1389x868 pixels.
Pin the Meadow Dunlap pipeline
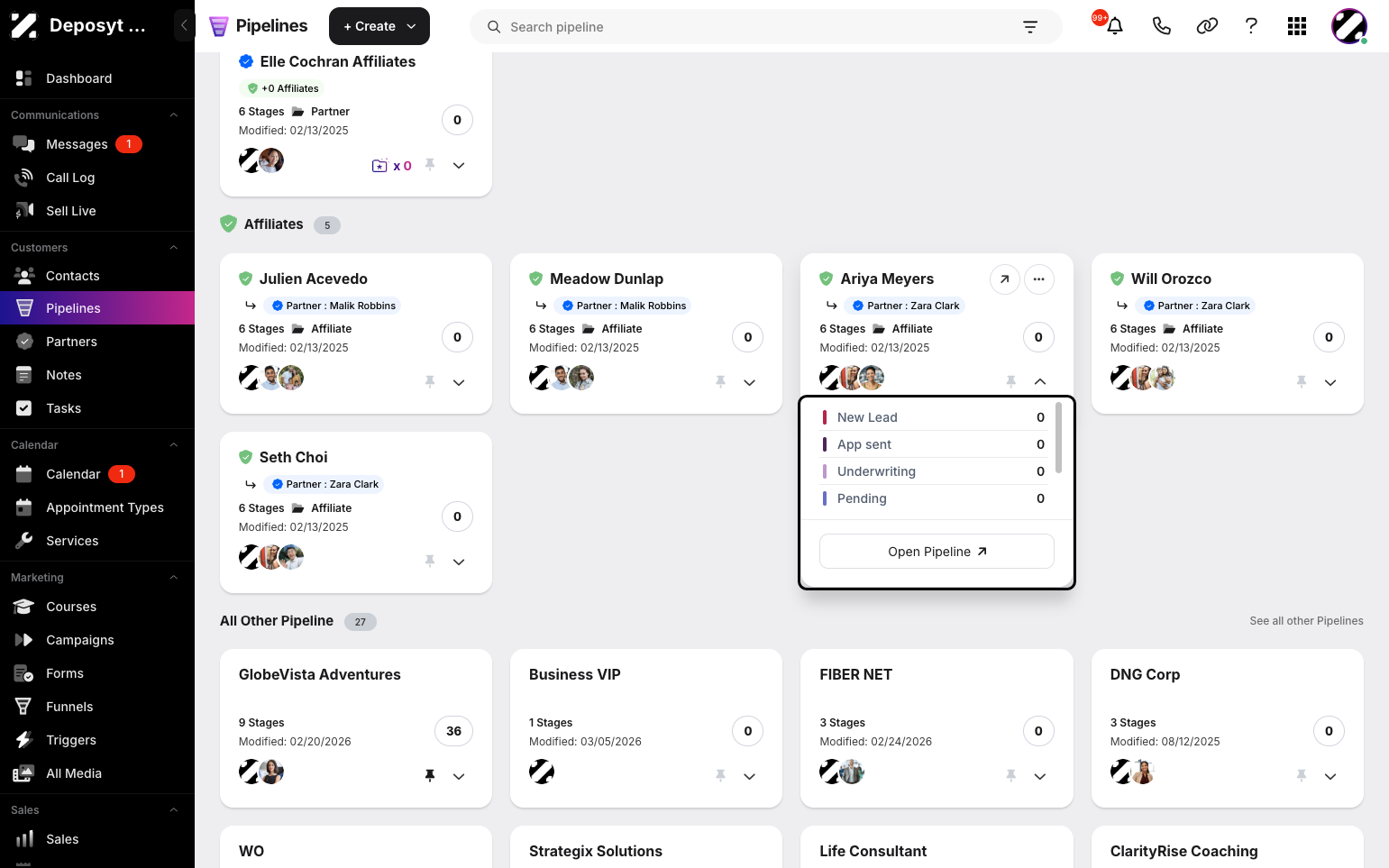point(720,382)
